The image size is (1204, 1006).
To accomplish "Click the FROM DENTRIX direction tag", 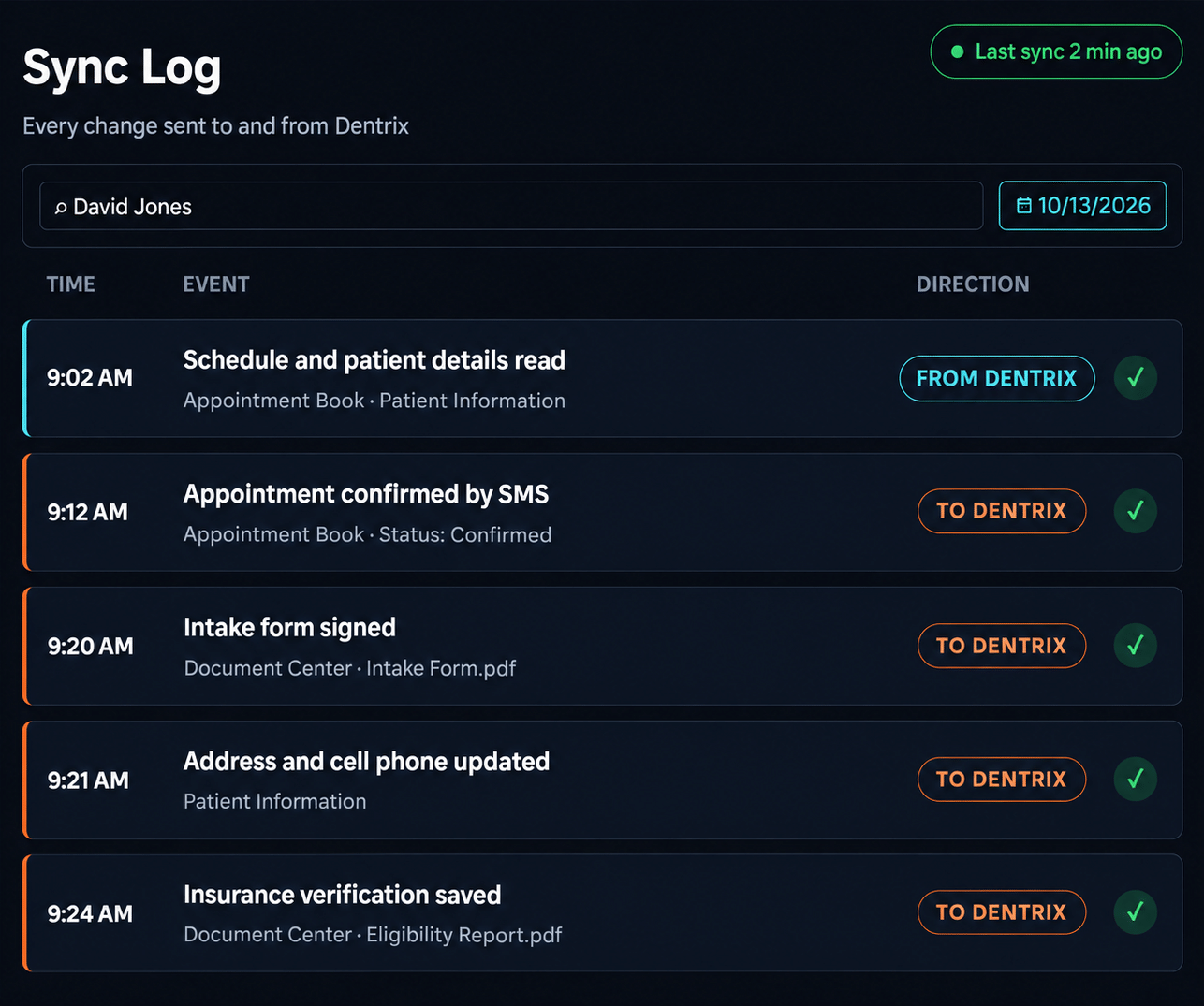I will (997, 378).
